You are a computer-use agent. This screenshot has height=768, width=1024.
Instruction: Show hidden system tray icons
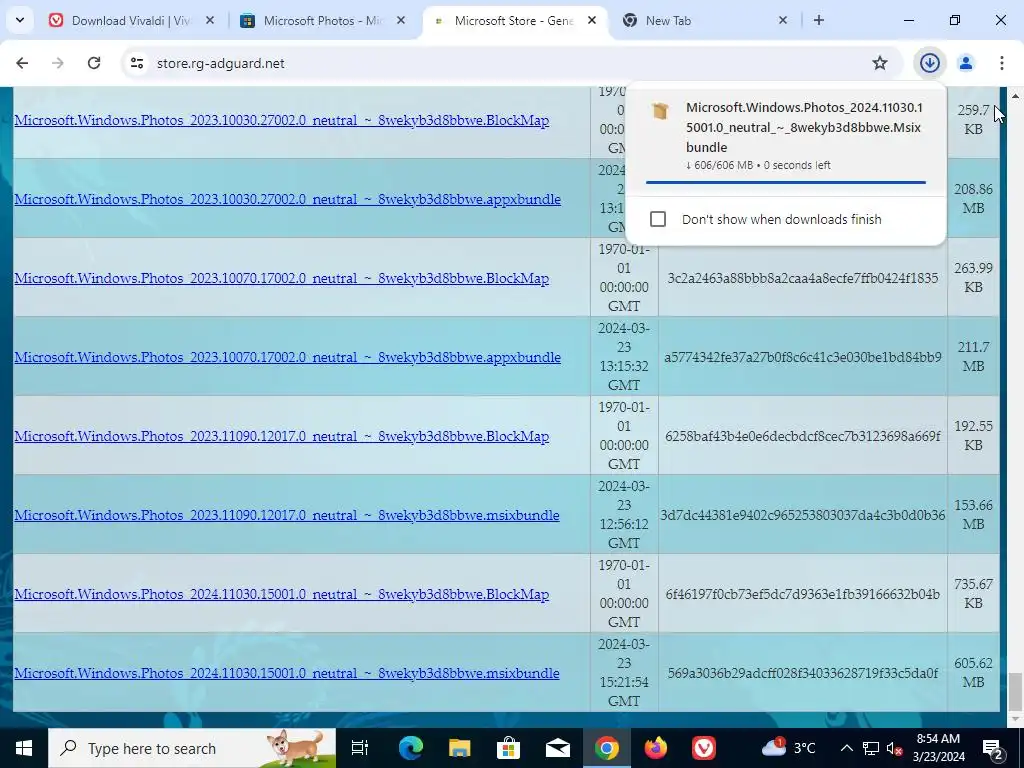point(846,748)
